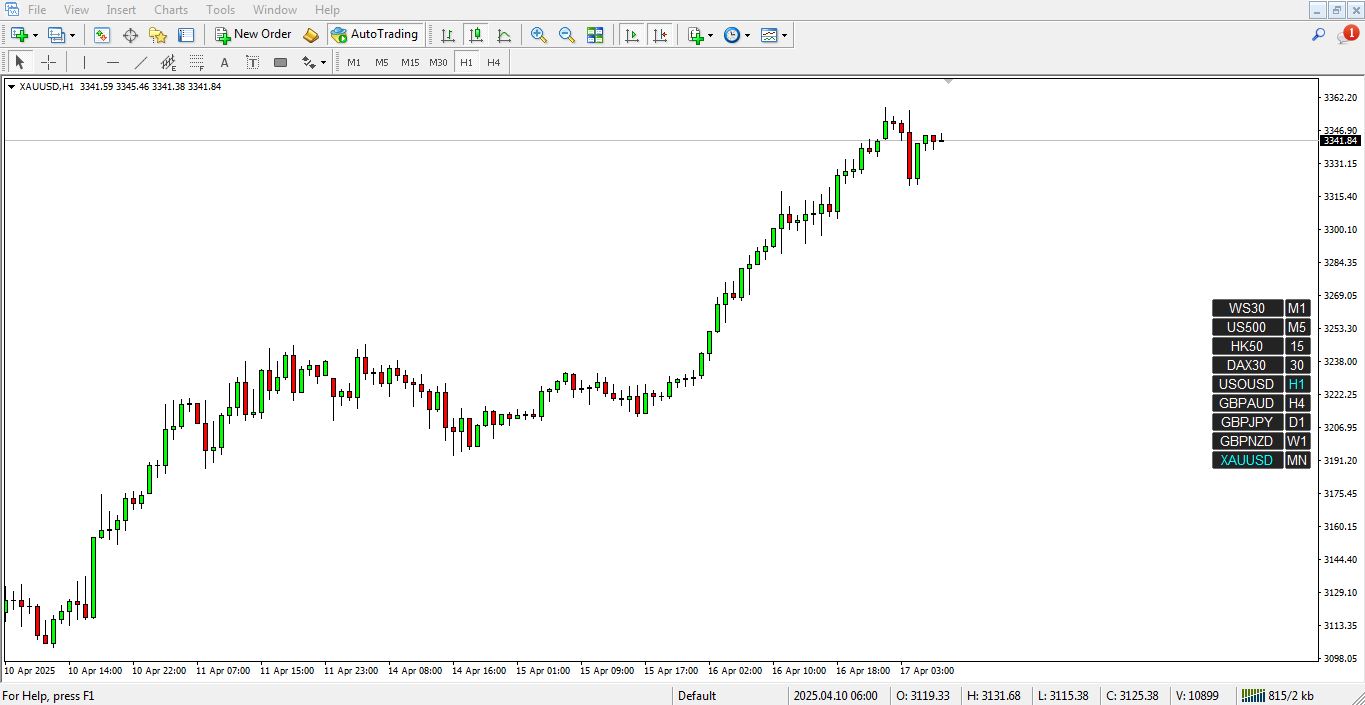Select the Equidistant Channel tool
This screenshot has width=1365, height=705.
[169, 62]
